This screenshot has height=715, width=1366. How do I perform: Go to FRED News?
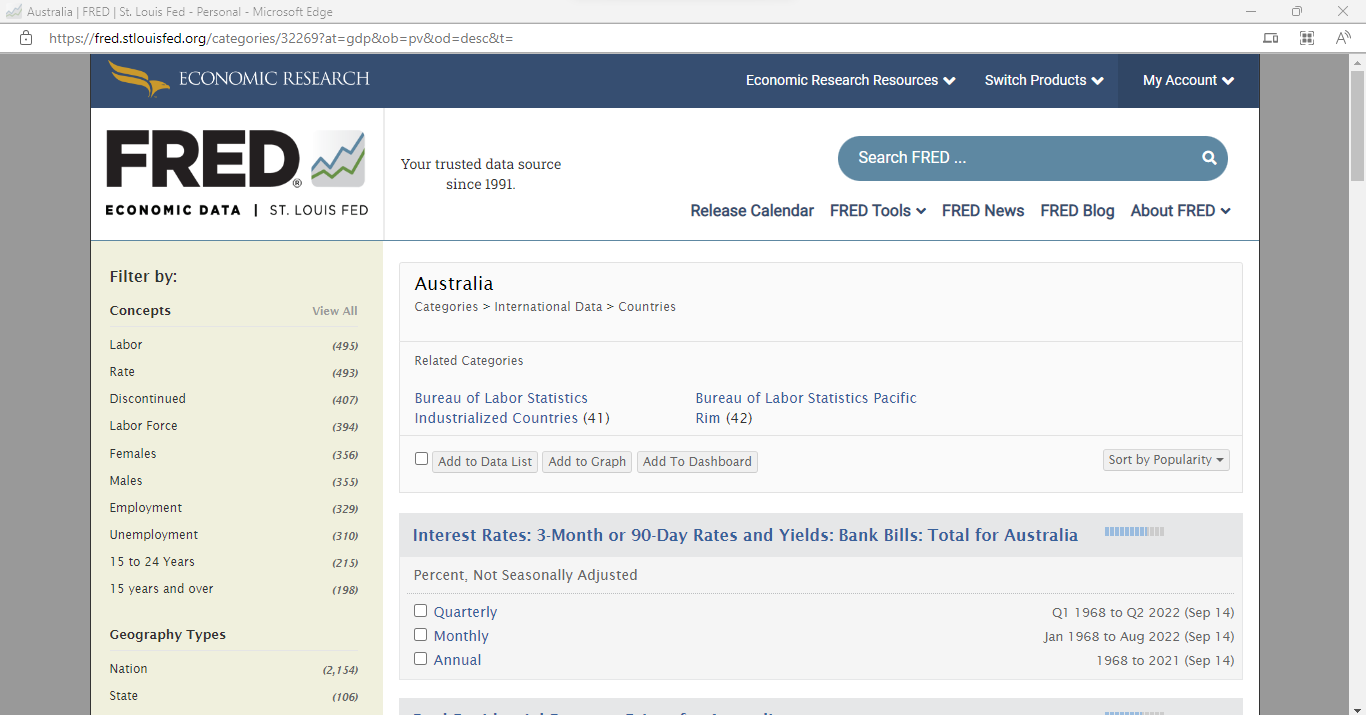983,211
